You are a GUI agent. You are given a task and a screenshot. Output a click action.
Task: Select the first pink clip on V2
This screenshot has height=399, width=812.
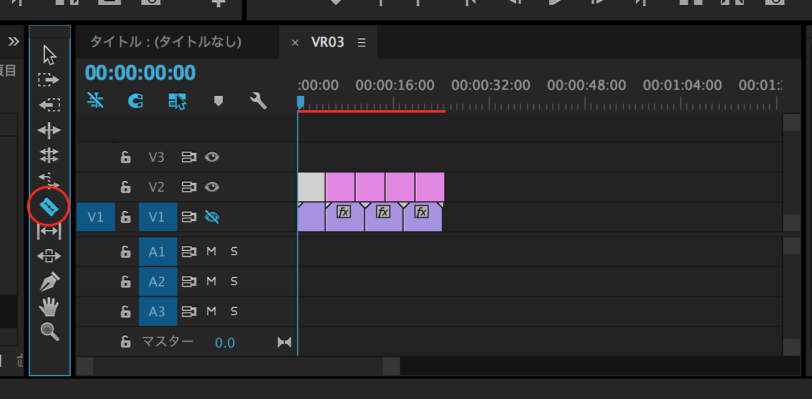tap(340, 187)
